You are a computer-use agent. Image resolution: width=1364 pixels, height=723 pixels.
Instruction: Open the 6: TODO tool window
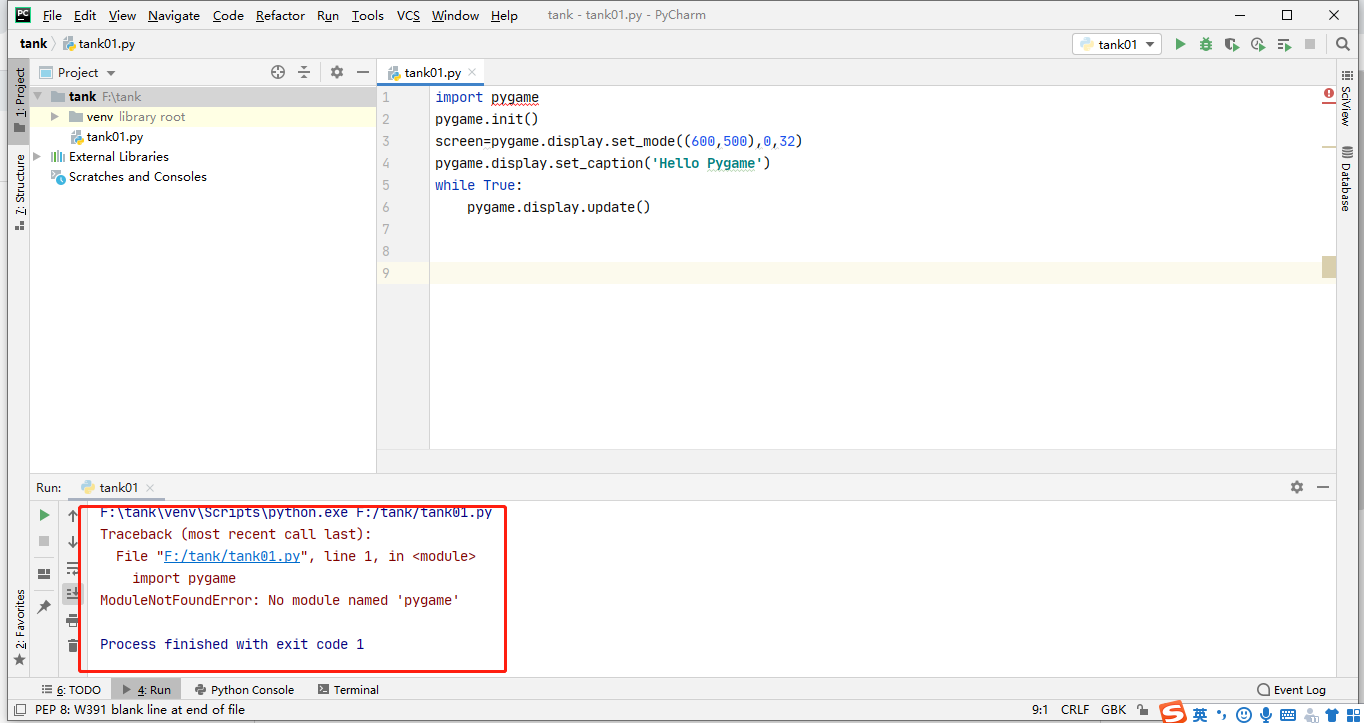pos(71,690)
